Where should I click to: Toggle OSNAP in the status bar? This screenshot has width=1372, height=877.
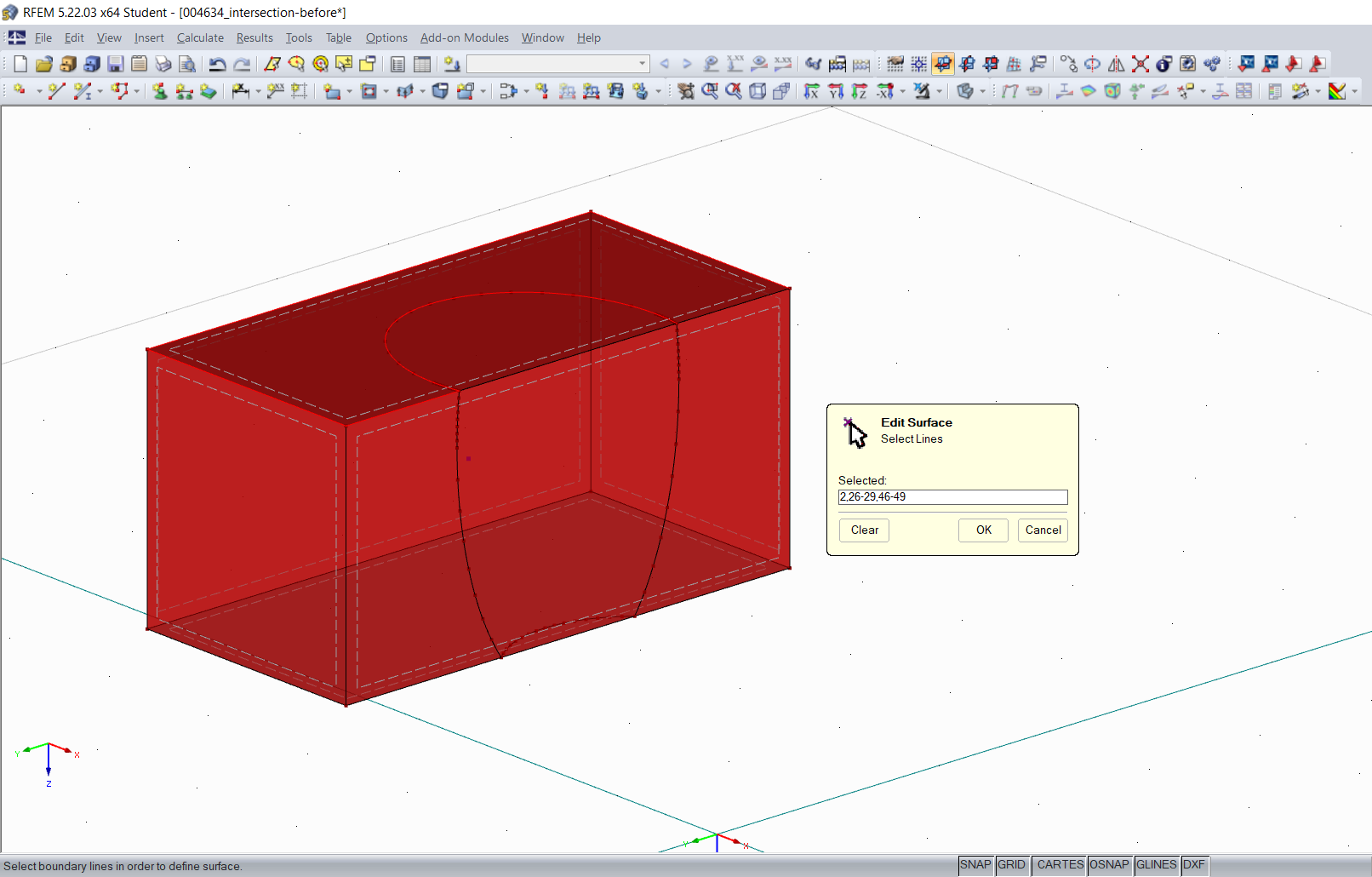coord(1110,865)
